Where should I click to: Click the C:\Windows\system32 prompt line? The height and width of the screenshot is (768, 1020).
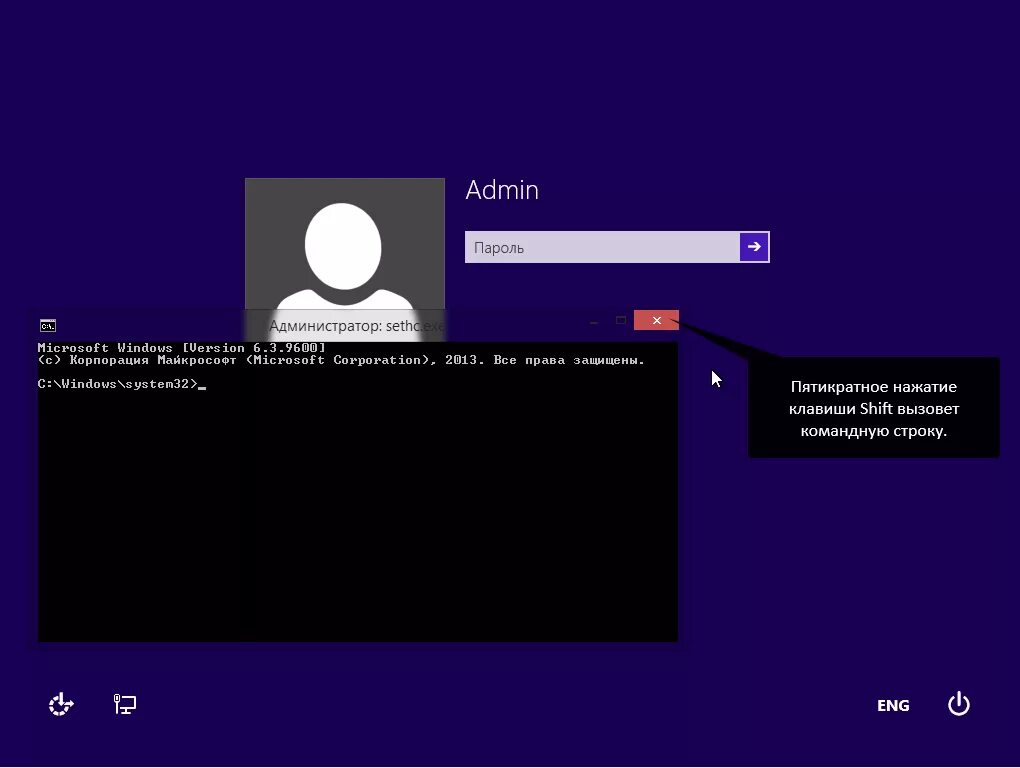tap(120, 383)
